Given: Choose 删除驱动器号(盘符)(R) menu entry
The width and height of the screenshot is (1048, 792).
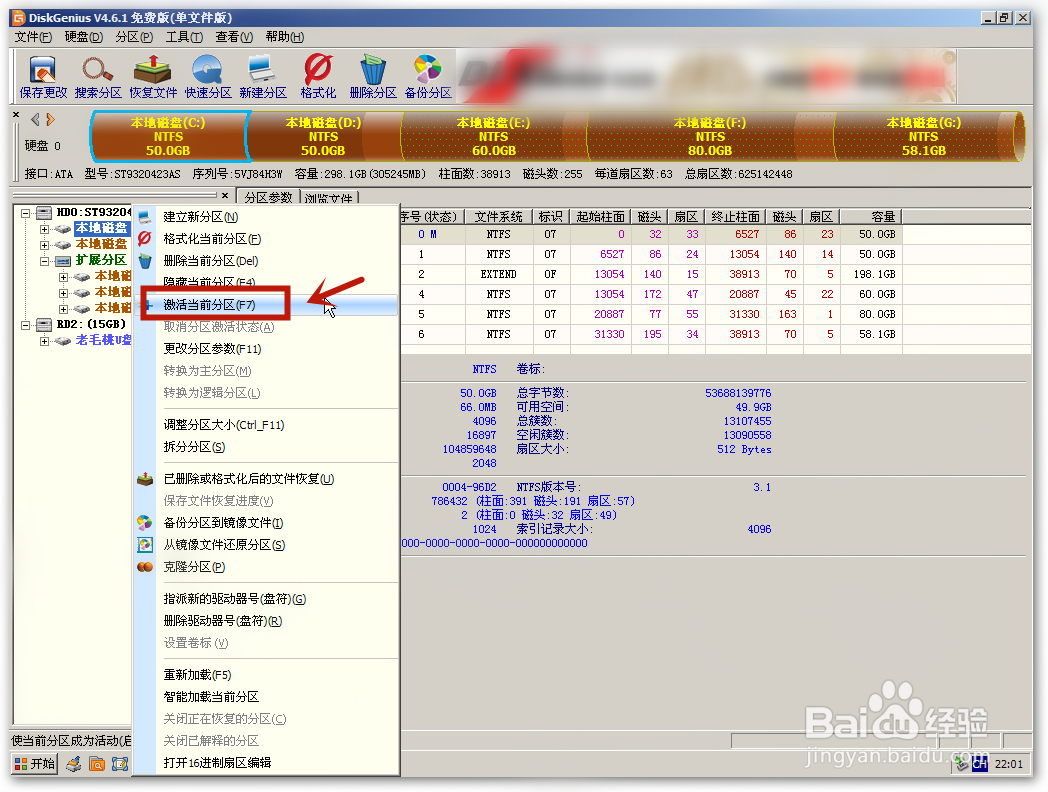Looking at the screenshot, I should [267, 621].
